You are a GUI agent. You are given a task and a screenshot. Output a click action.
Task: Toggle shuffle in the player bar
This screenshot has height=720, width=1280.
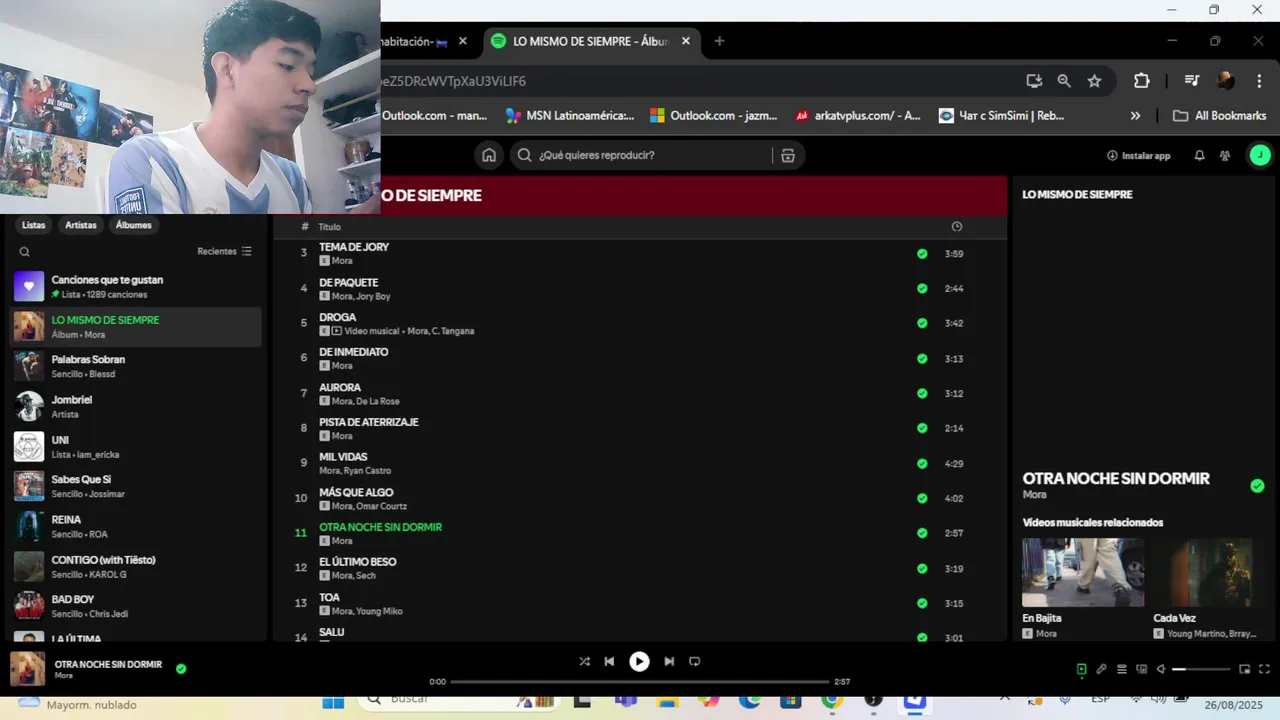click(x=584, y=661)
